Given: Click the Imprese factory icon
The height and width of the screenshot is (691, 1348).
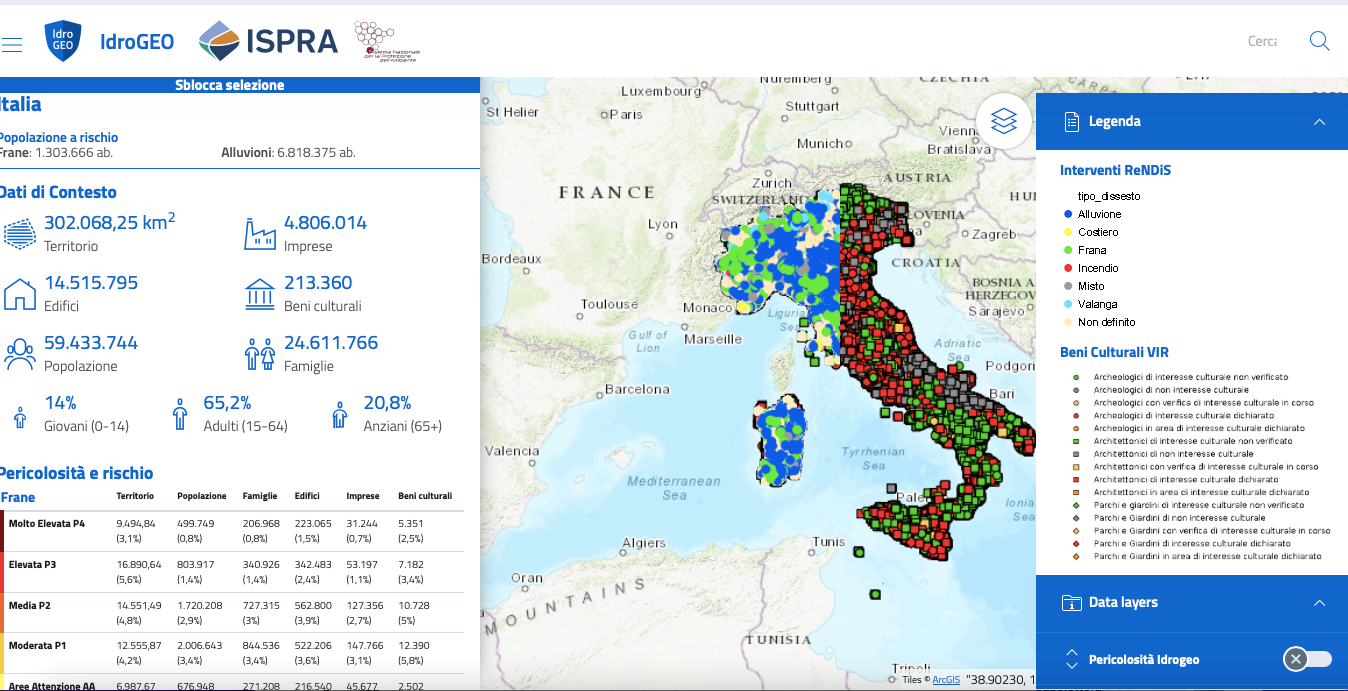Looking at the screenshot, I should tap(259, 233).
